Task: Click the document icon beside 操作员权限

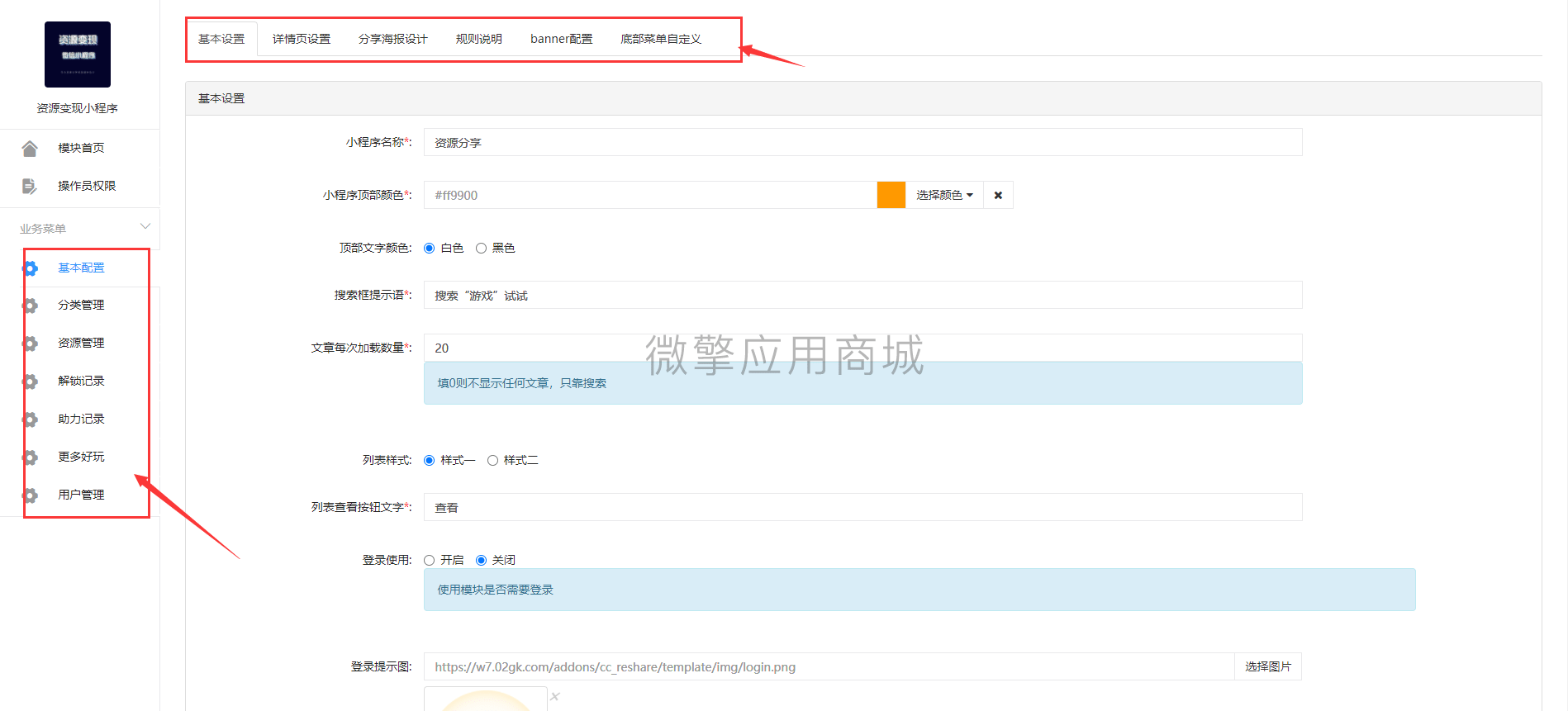Action: (30, 186)
